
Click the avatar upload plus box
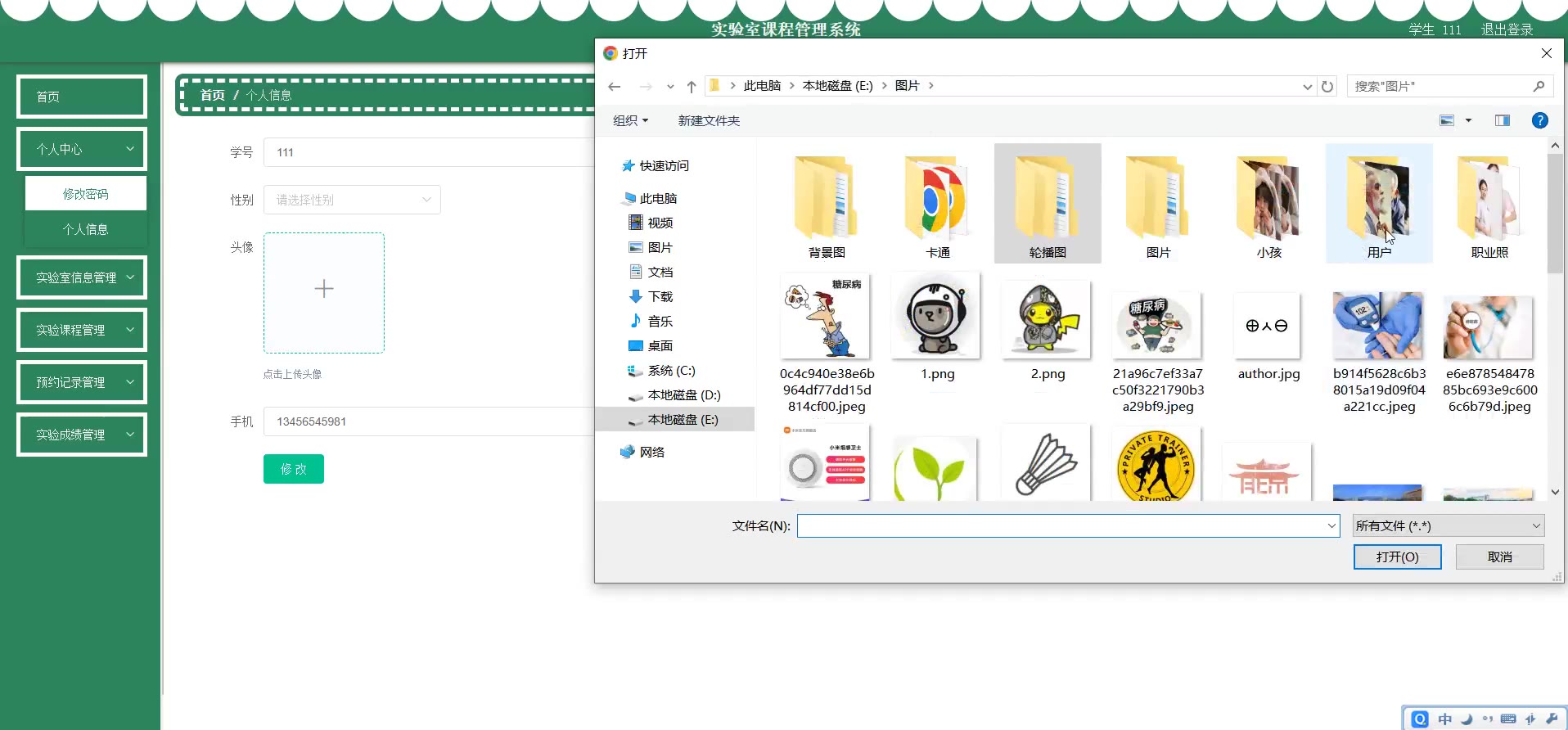pyautogui.click(x=324, y=293)
